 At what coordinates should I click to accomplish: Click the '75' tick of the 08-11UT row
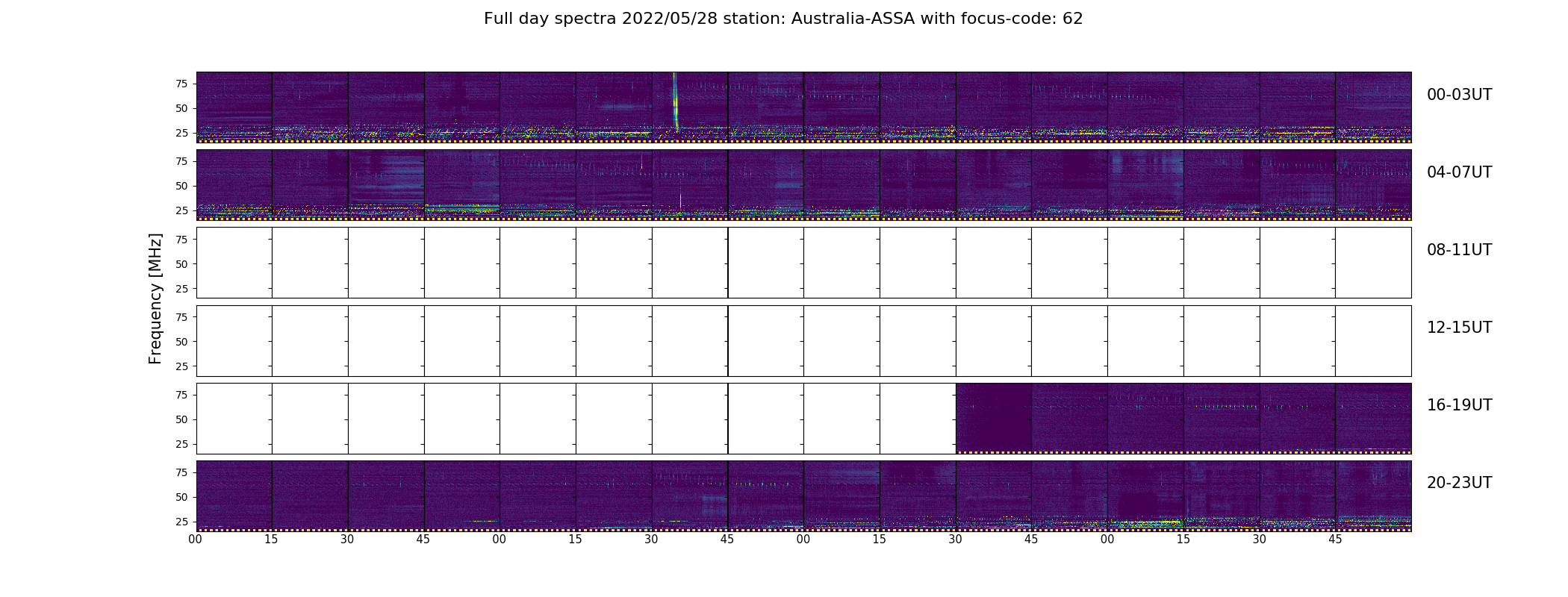click(181, 240)
